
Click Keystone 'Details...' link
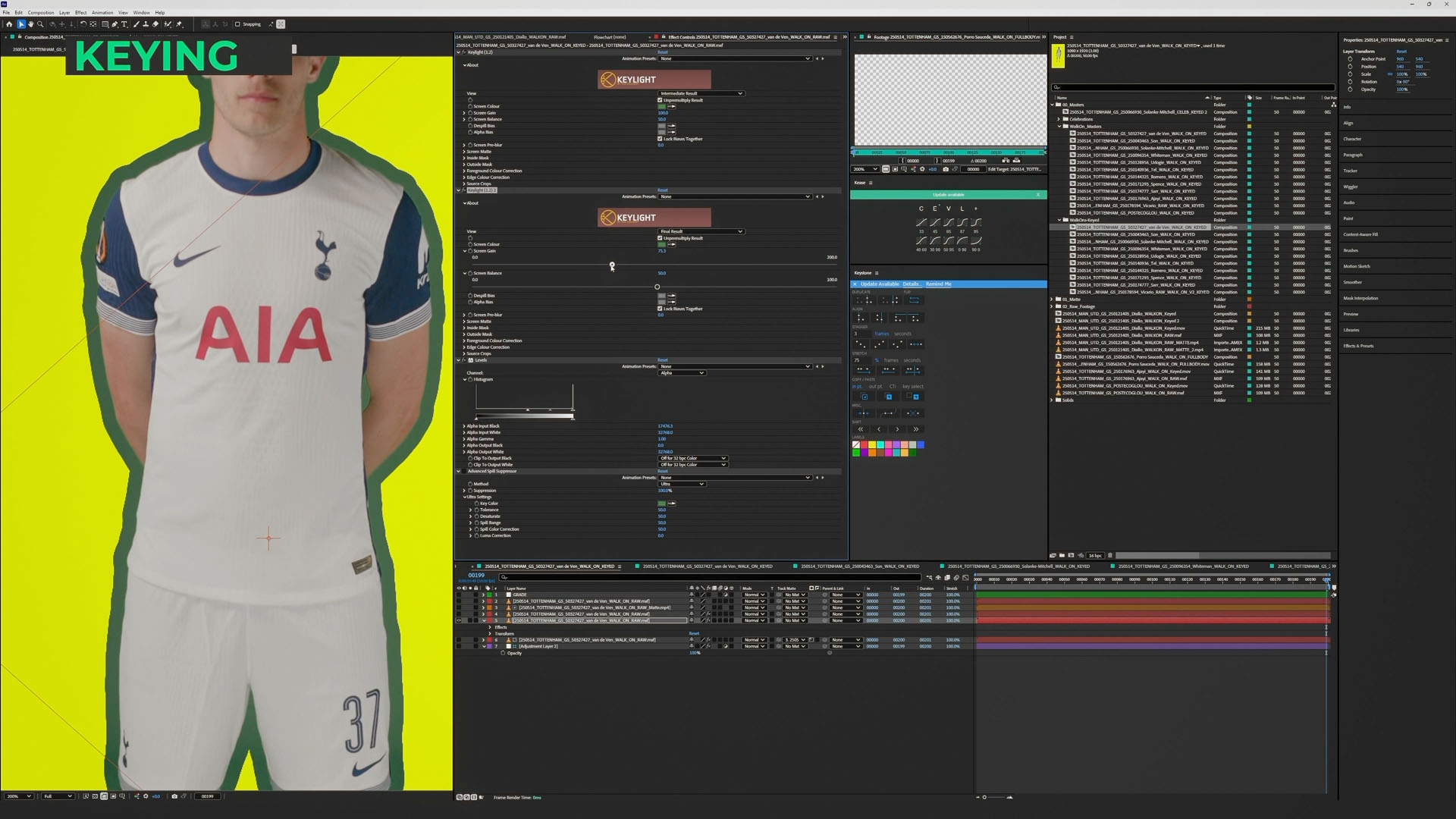click(x=912, y=284)
